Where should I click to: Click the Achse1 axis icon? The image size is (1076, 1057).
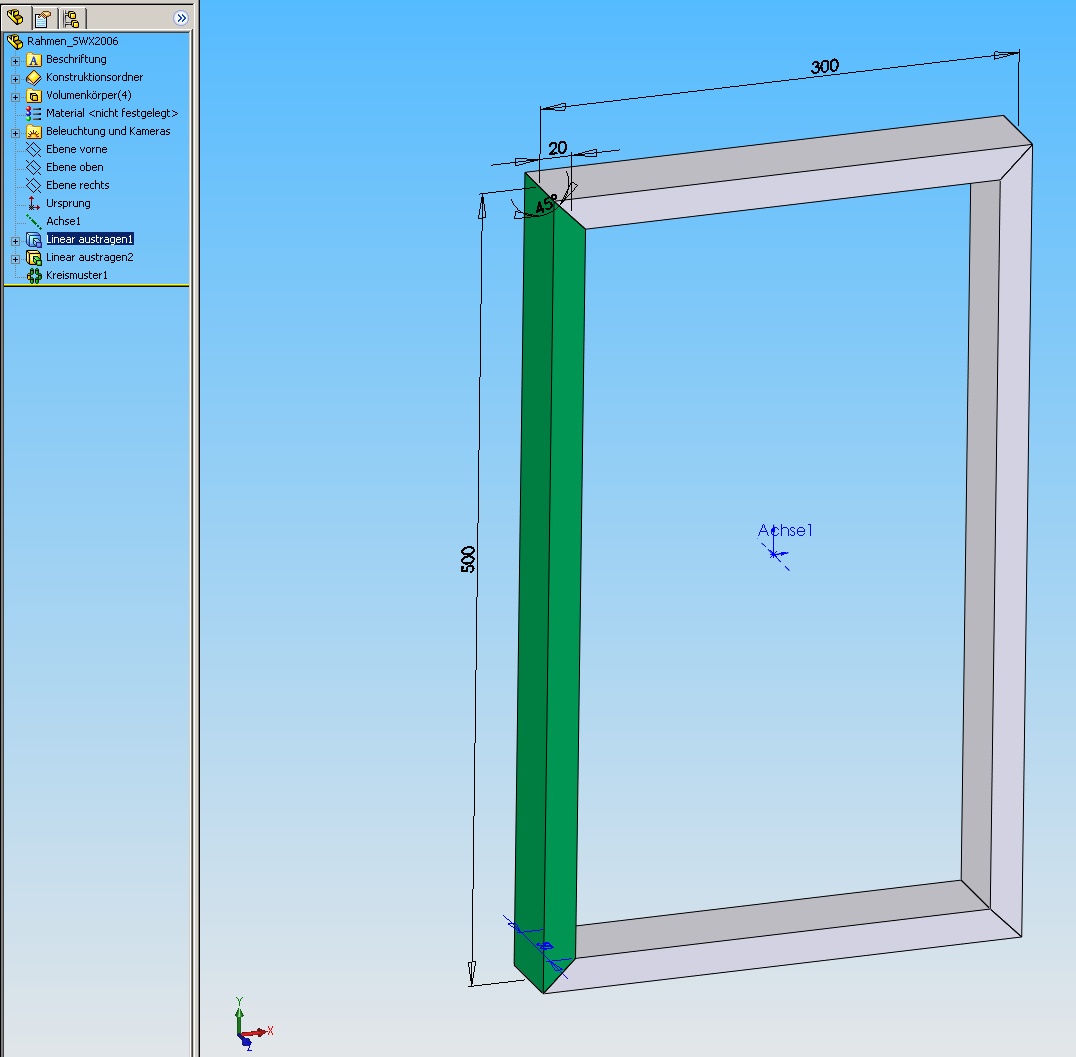[34, 221]
